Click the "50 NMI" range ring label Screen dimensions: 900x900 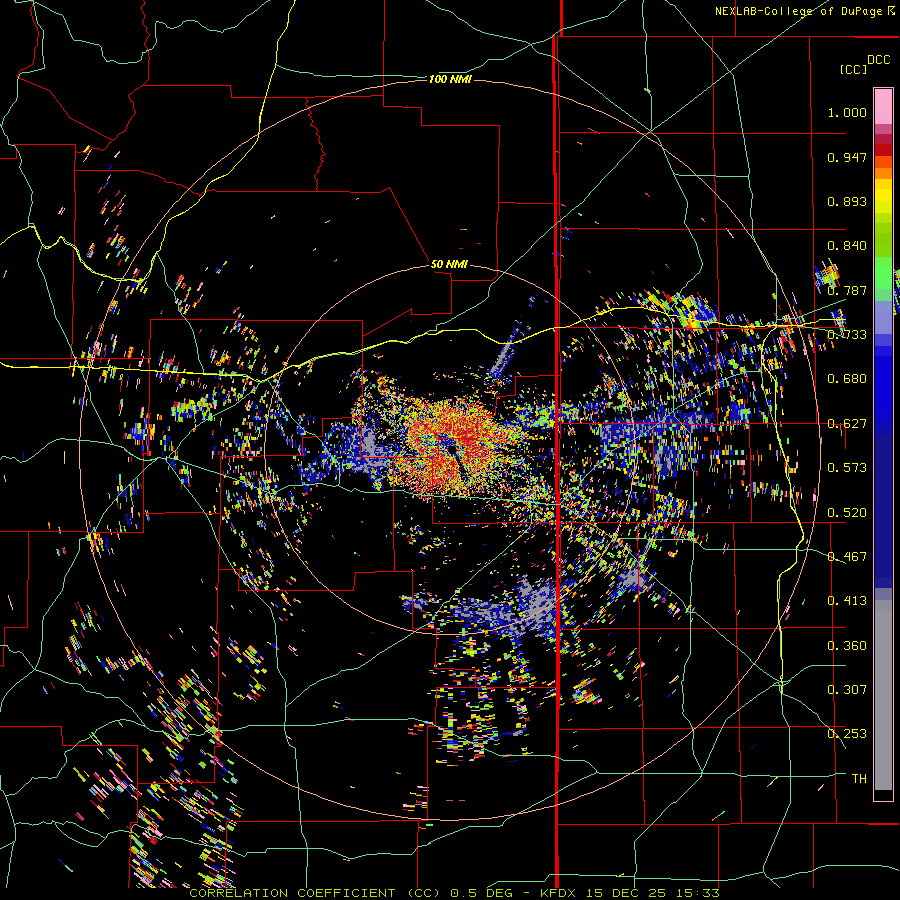pyautogui.click(x=449, y=265)
